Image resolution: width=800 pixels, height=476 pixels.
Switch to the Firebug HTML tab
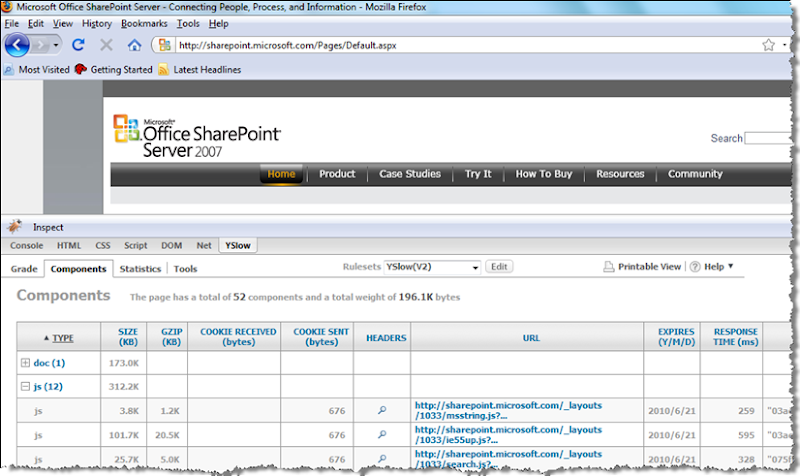click(69, 245)
